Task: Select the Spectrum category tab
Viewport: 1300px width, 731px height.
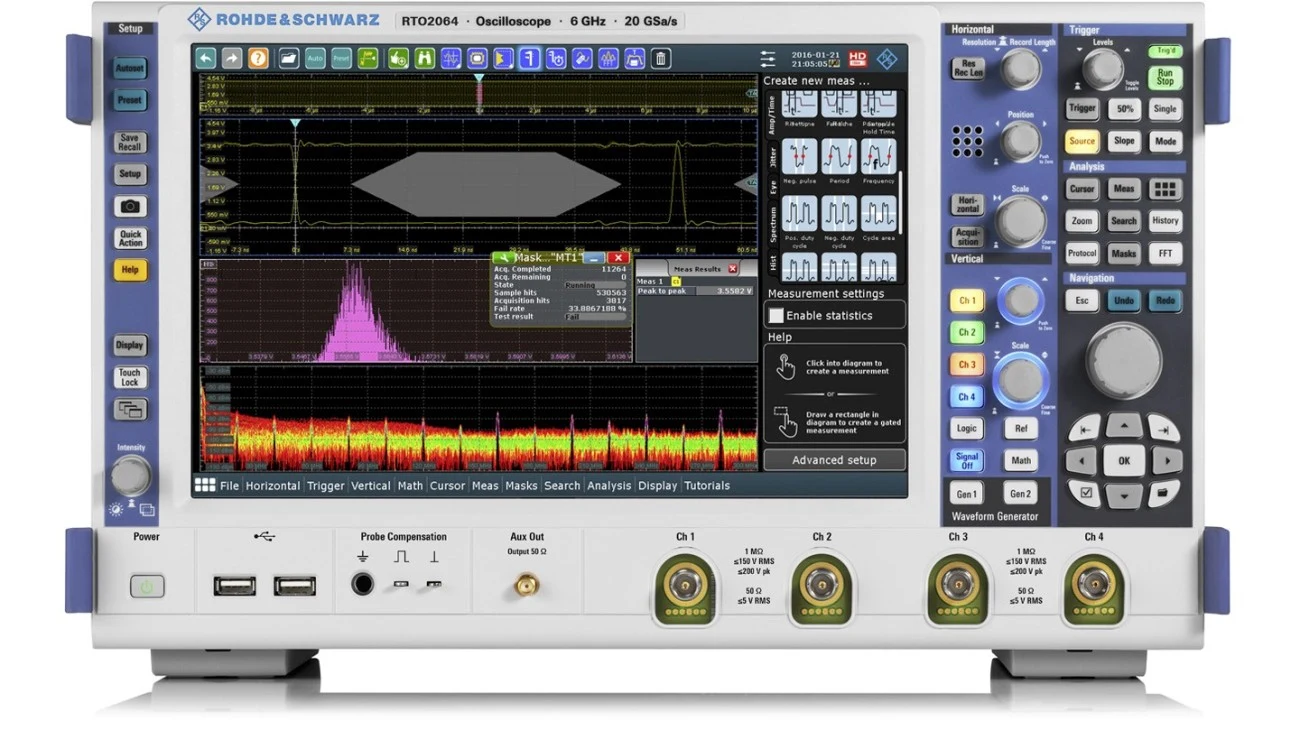Action: point(772,224)
